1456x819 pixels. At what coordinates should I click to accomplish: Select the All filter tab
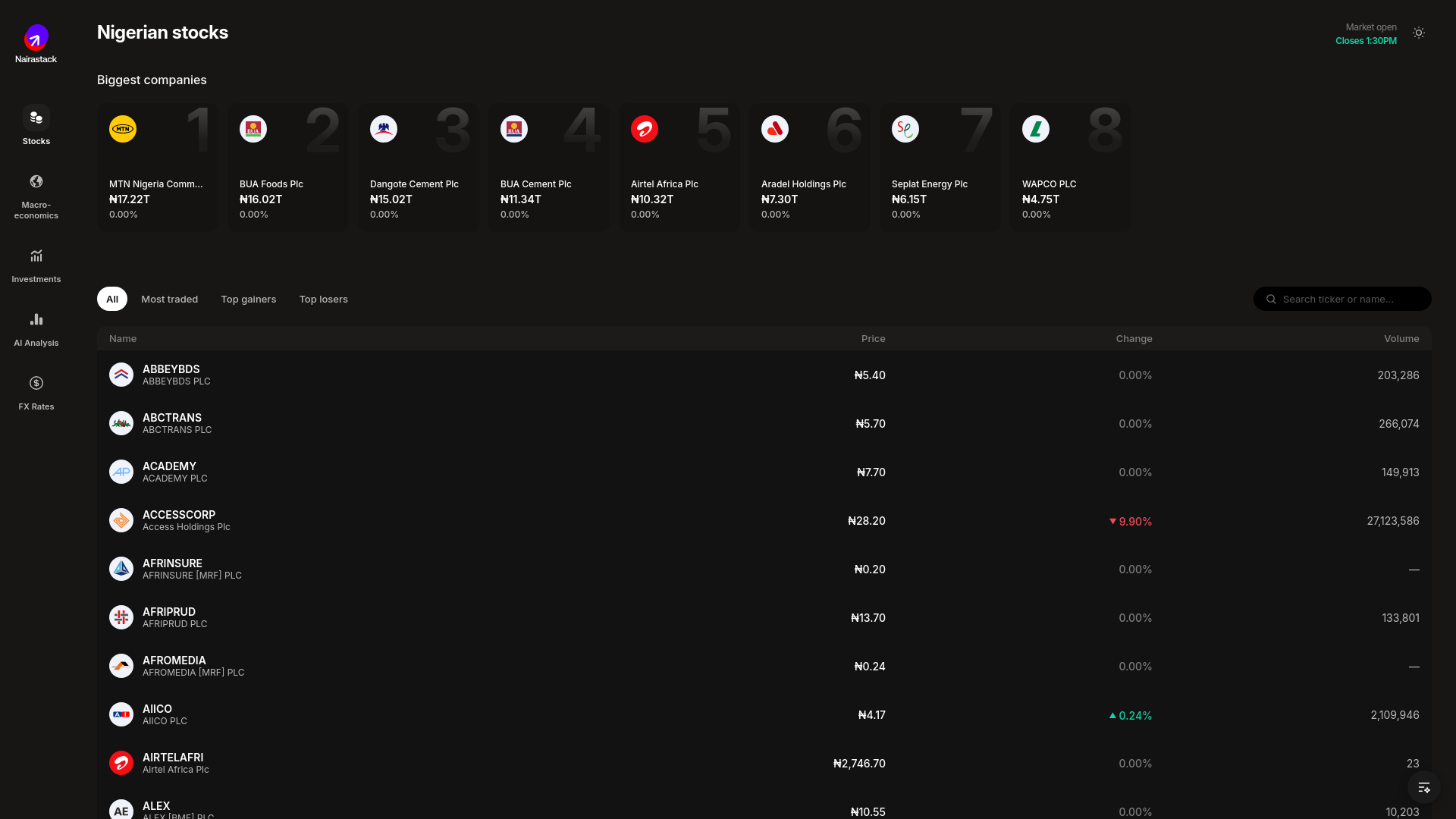(112, 299)
